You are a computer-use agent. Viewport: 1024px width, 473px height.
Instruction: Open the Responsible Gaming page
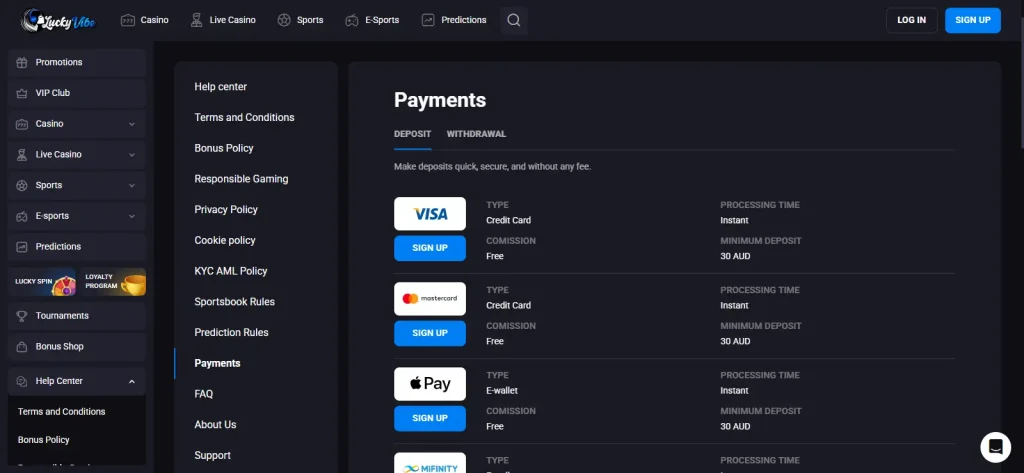pyautogui.click(x=241, y=179)
